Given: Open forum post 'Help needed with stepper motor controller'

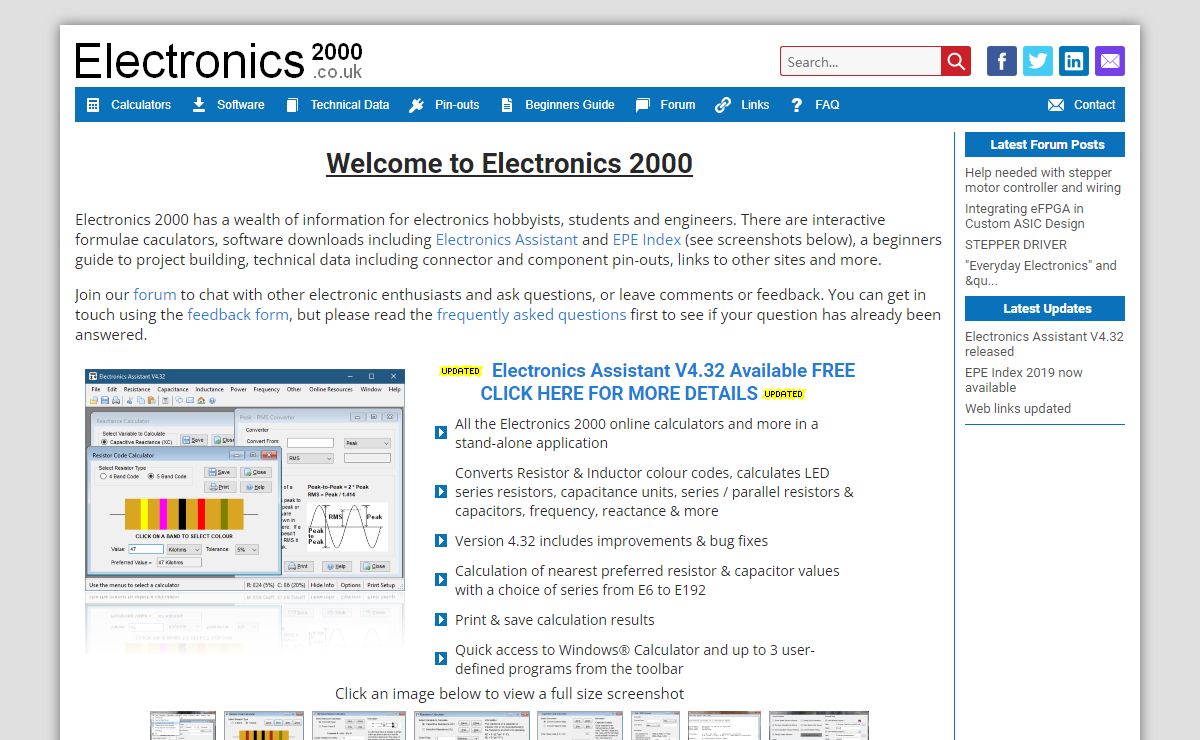Looking at the screenshot, I should 1043,180.
